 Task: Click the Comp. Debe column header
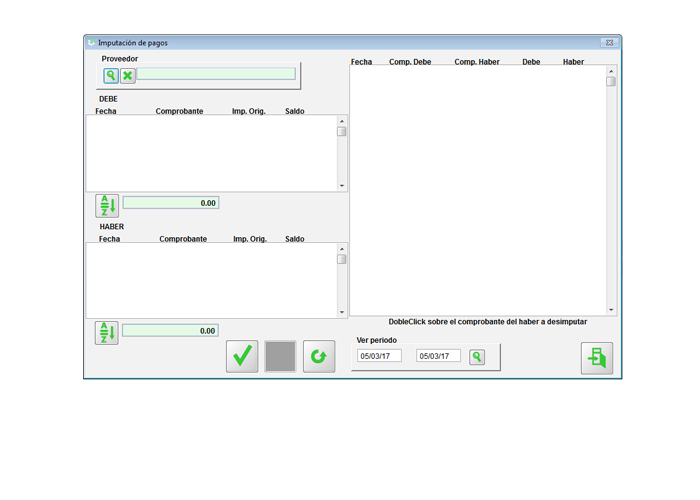click(410, 62)
